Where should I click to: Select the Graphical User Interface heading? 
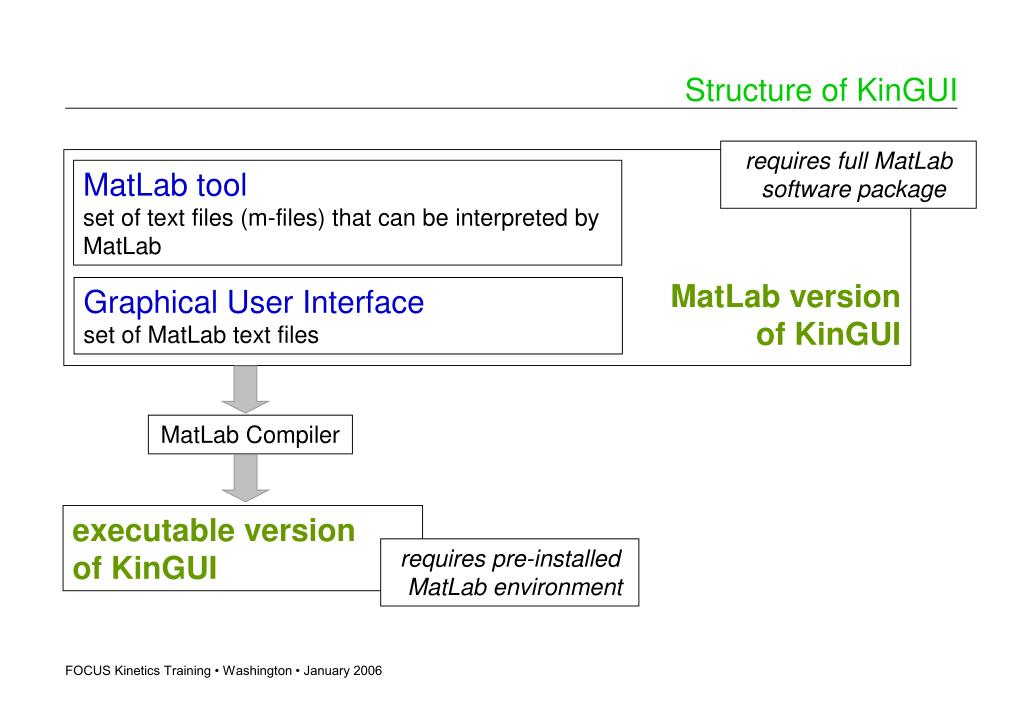(254, 302)
